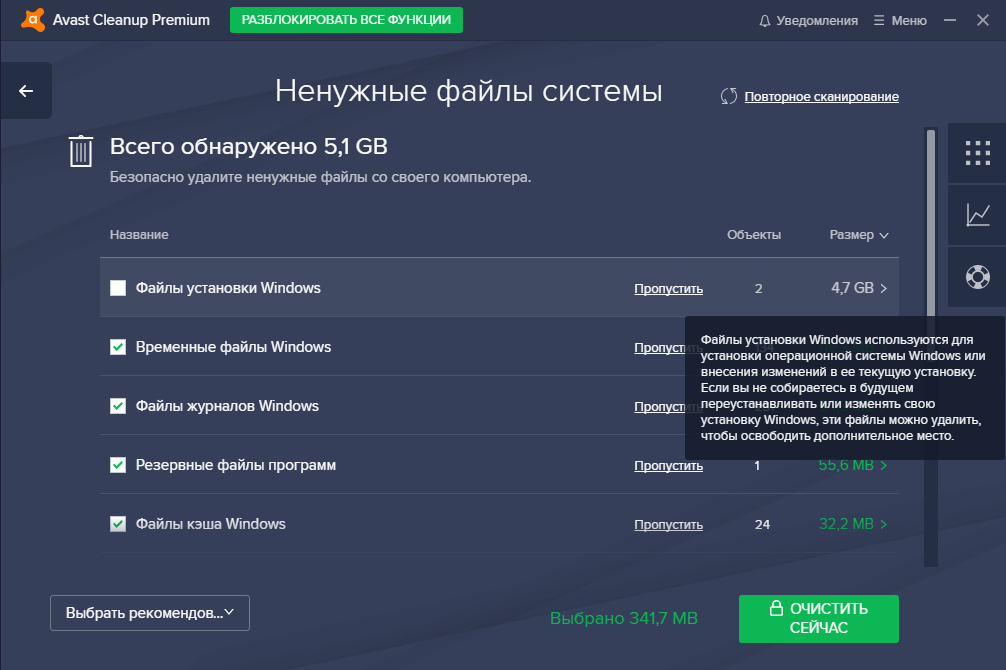Expand the 4,7 GB row chevron
The image size is (1006, 670).
(883, 289)
